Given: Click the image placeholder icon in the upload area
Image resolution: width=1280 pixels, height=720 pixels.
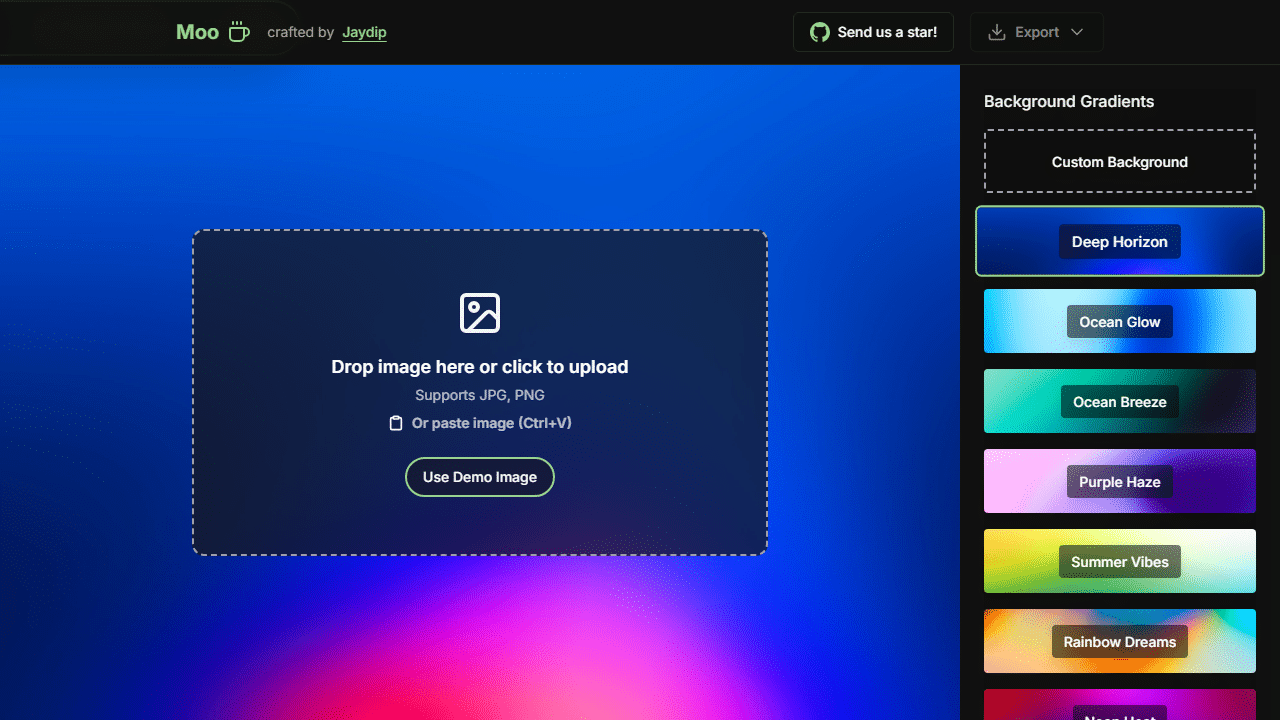Looking at the screenshot, I should coord(480,313).
